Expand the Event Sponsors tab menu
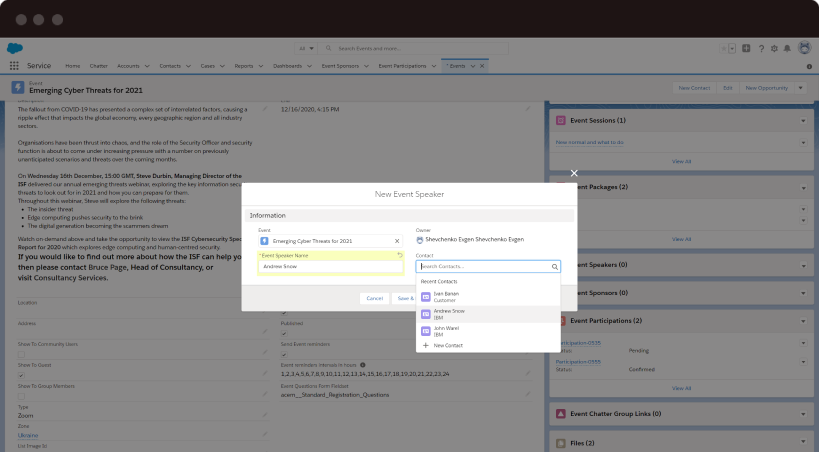The width and height of the screenshot is (819, 452). click(366, 66)
